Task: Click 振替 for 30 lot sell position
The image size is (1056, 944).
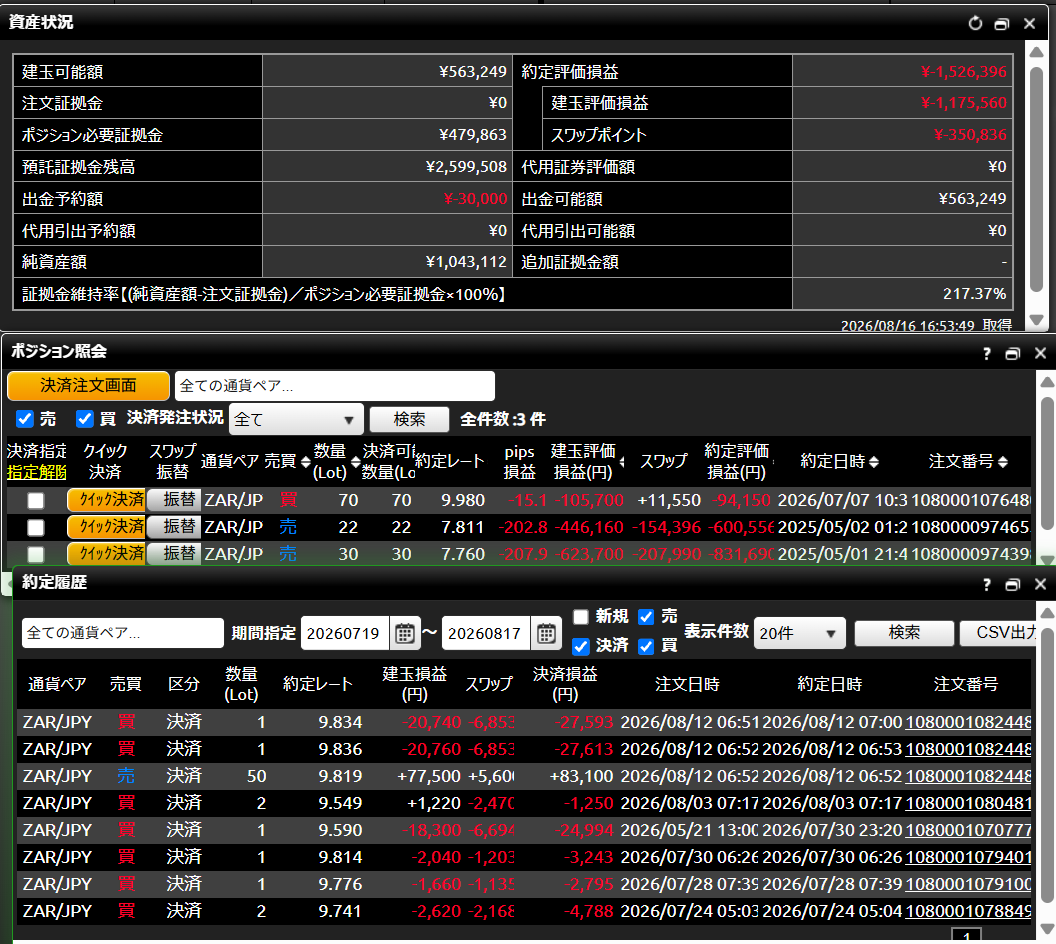Action: [174, 553]
